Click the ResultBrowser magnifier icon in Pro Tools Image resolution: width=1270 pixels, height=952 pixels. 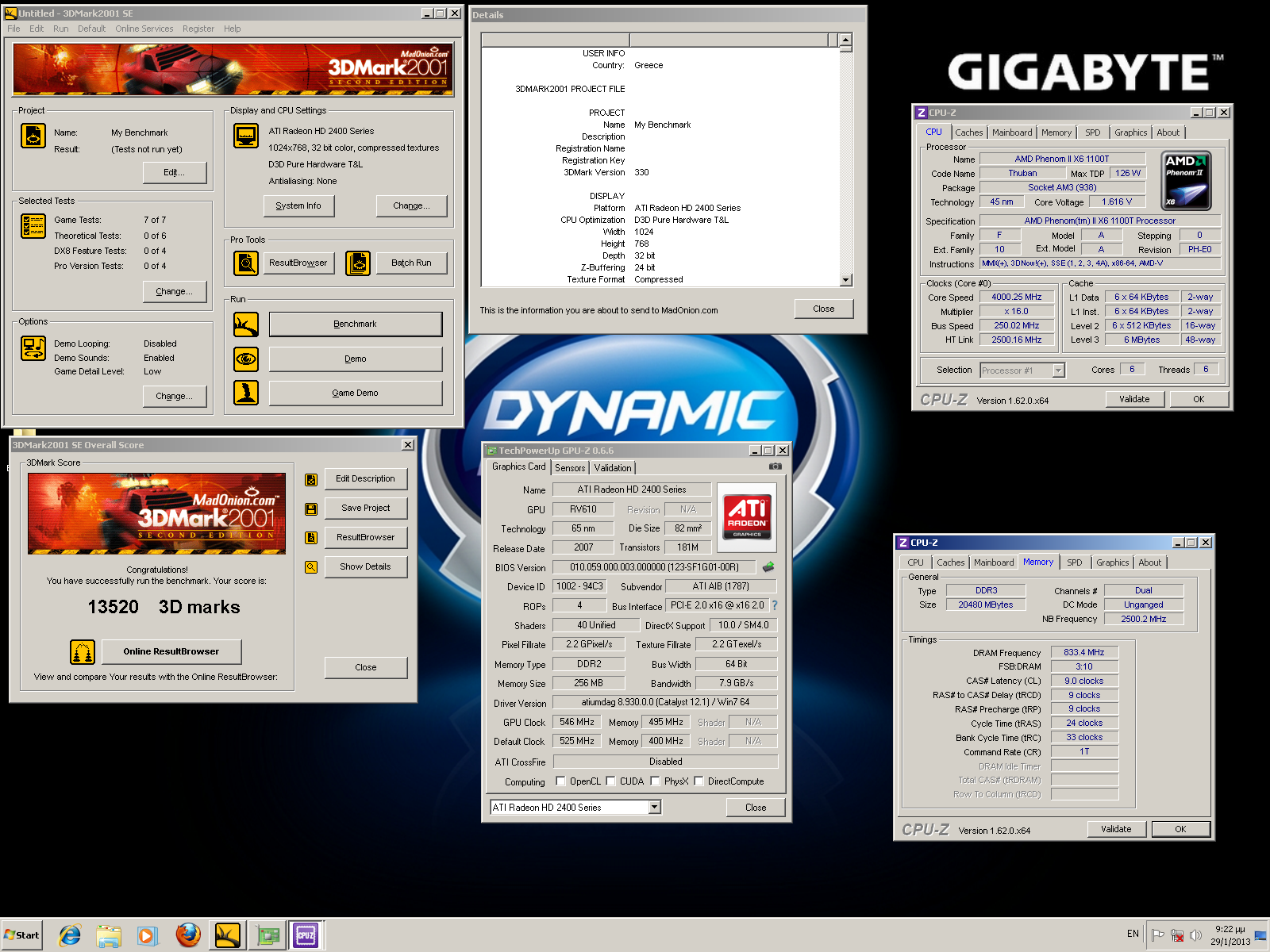246,263
